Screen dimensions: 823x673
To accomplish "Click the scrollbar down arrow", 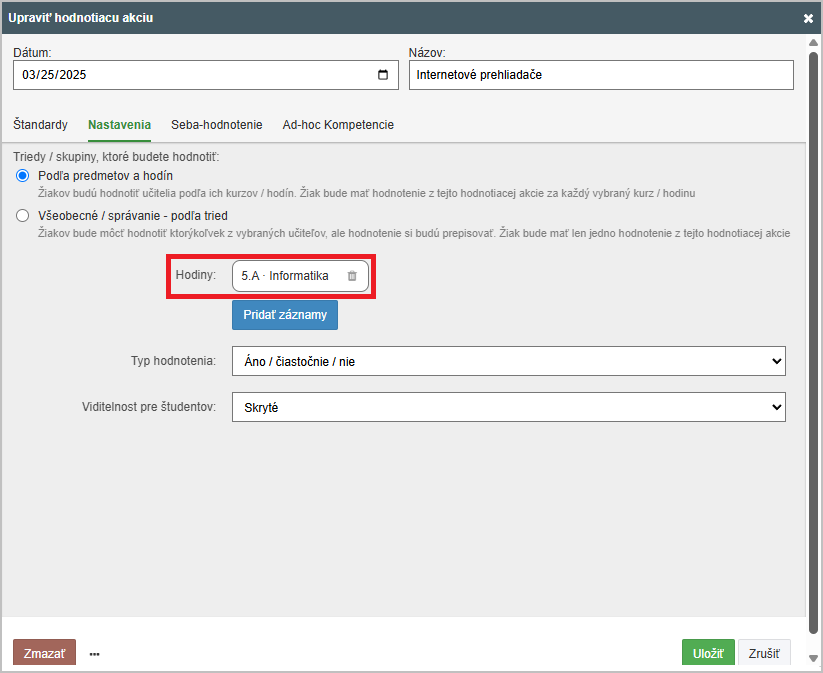I will [x=813, y=658].
